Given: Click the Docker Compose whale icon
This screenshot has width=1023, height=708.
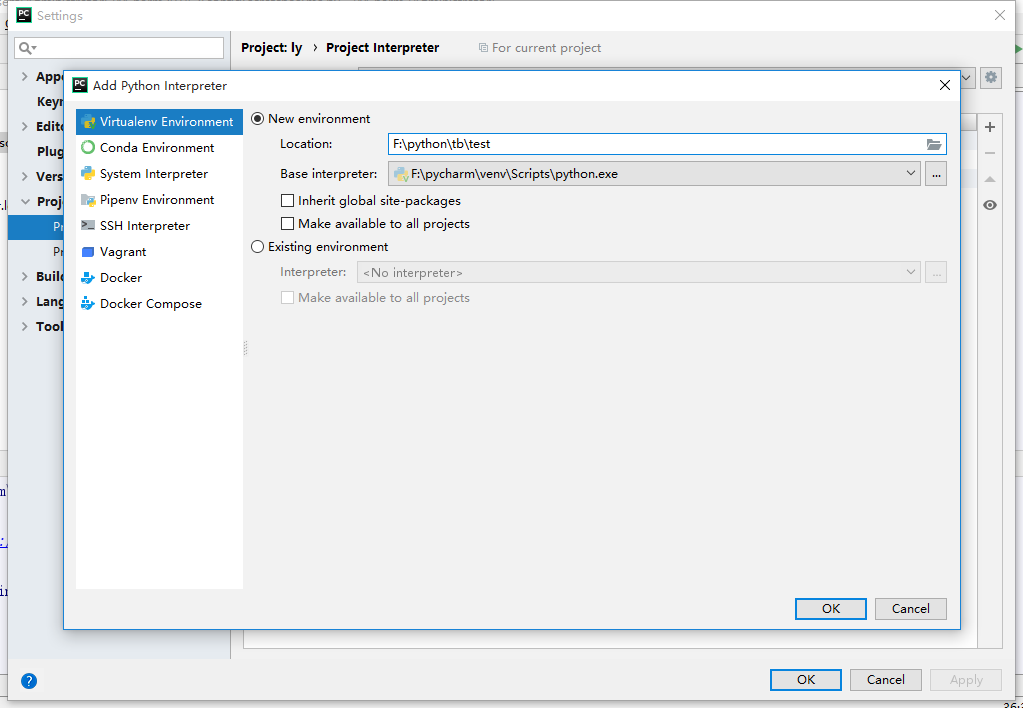Looking at the screenshot, I should [88, 304].
